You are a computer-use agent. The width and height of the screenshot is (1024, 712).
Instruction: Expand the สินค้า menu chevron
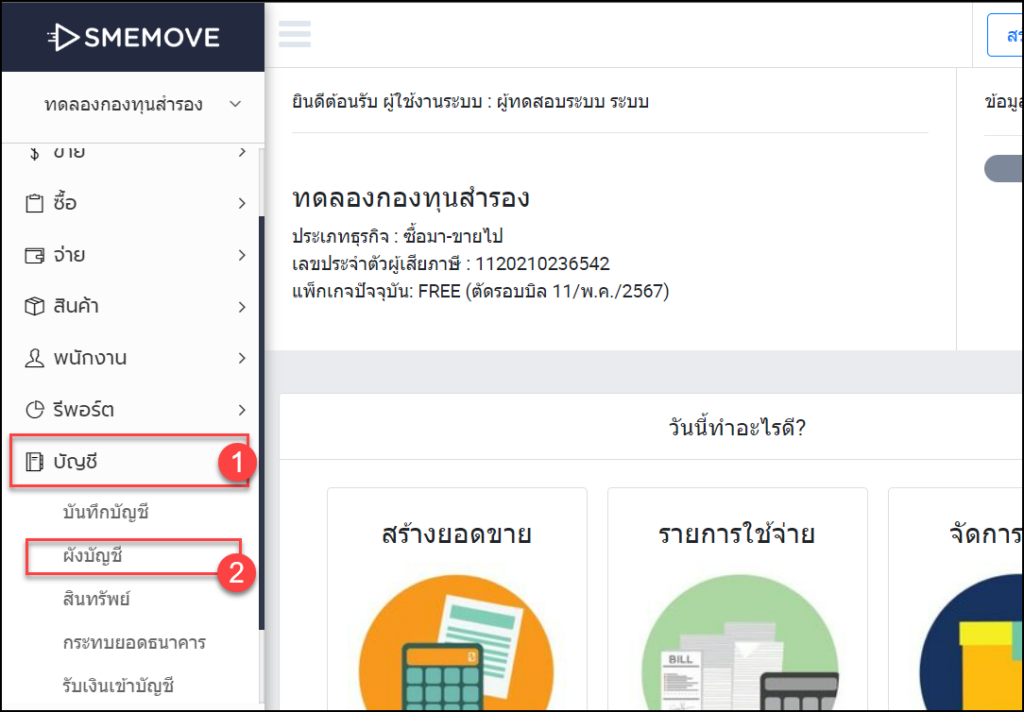(241, 306)
